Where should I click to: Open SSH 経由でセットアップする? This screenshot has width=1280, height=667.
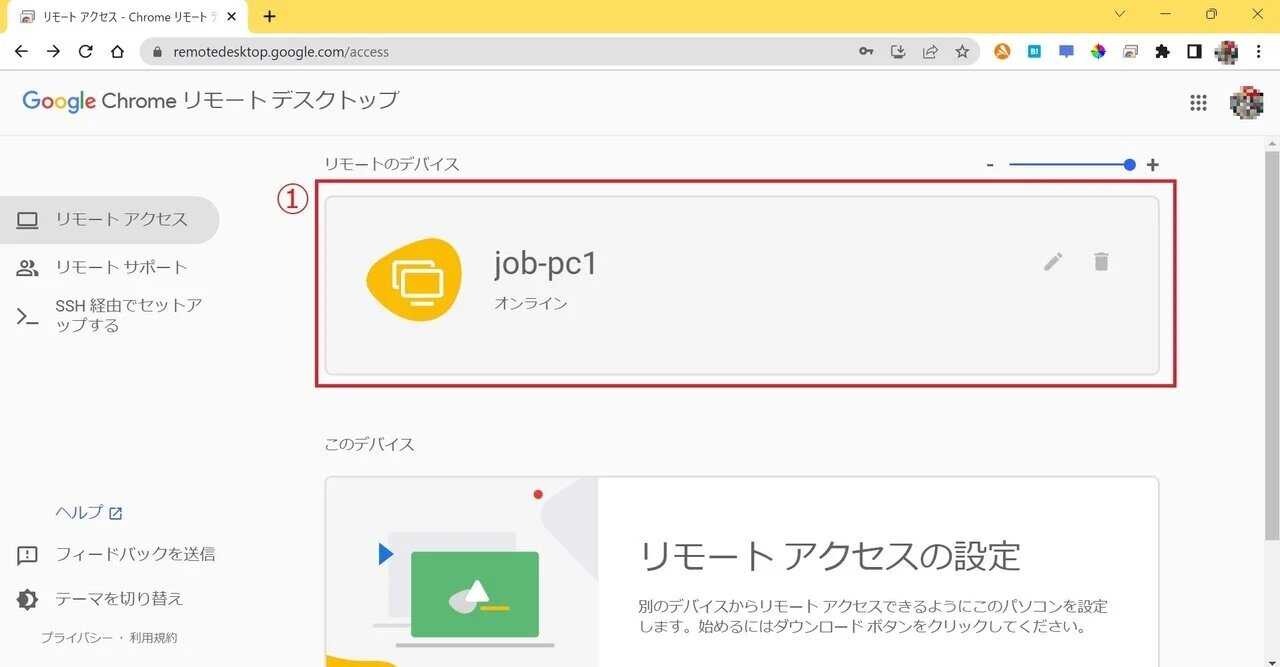click(x=110, y=315)
